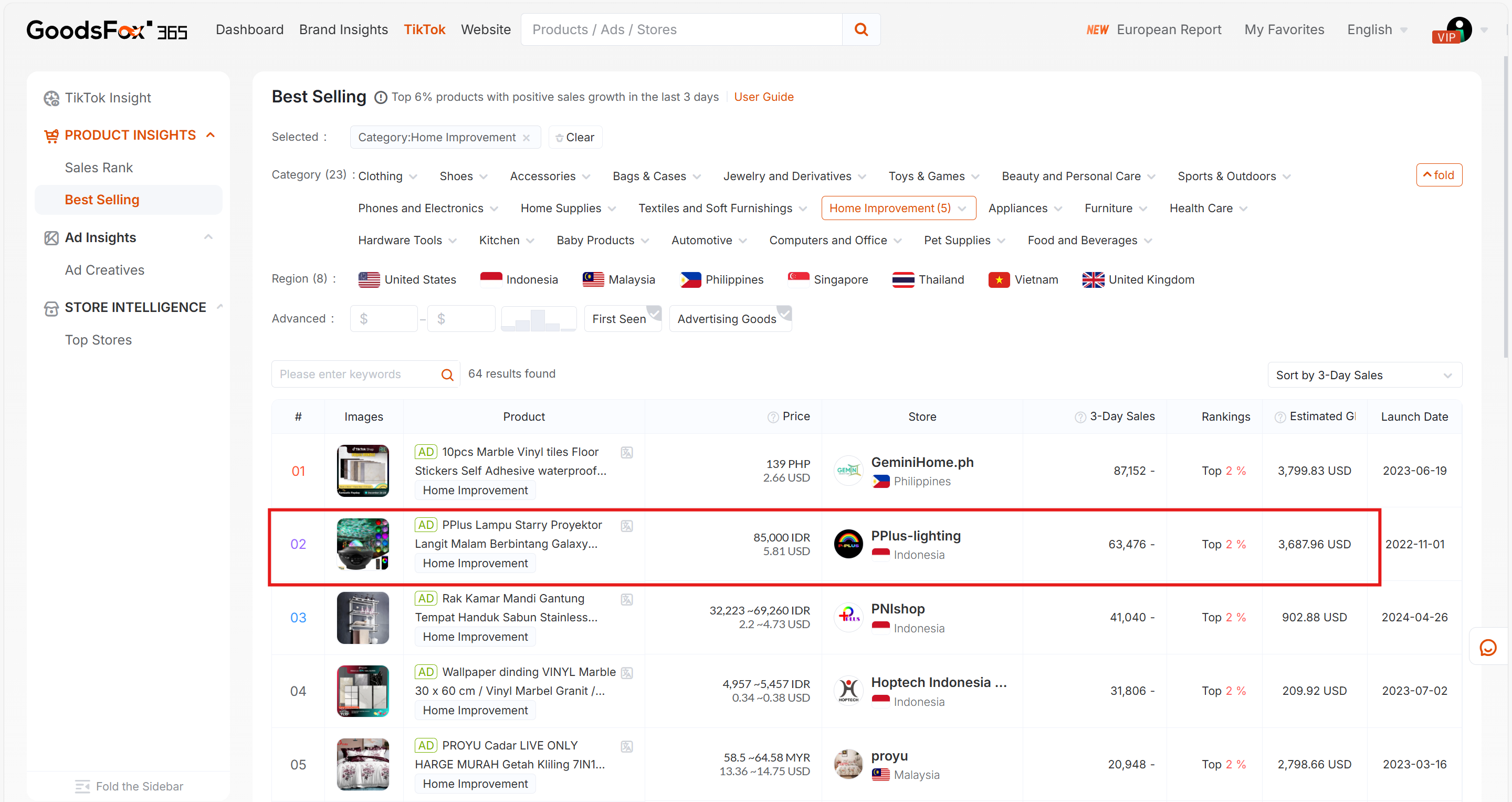This screenshot has width=1512, height=802.
Task: Click the Price column help icon
Action: point(773,417)
